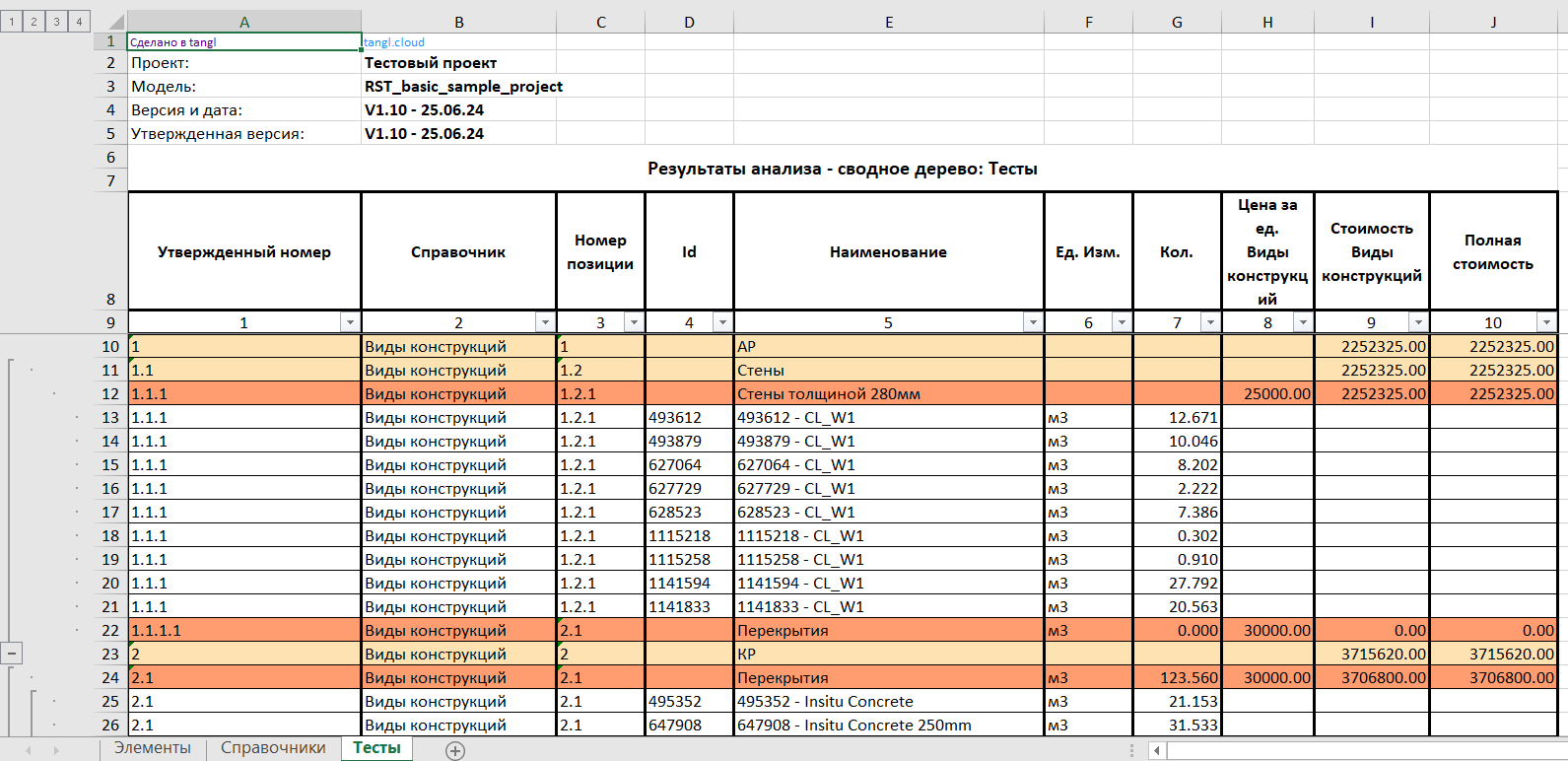
Task: Open filter dropdown for column 1 (Утвержденный номер)
Action: [x=349, y=322]
